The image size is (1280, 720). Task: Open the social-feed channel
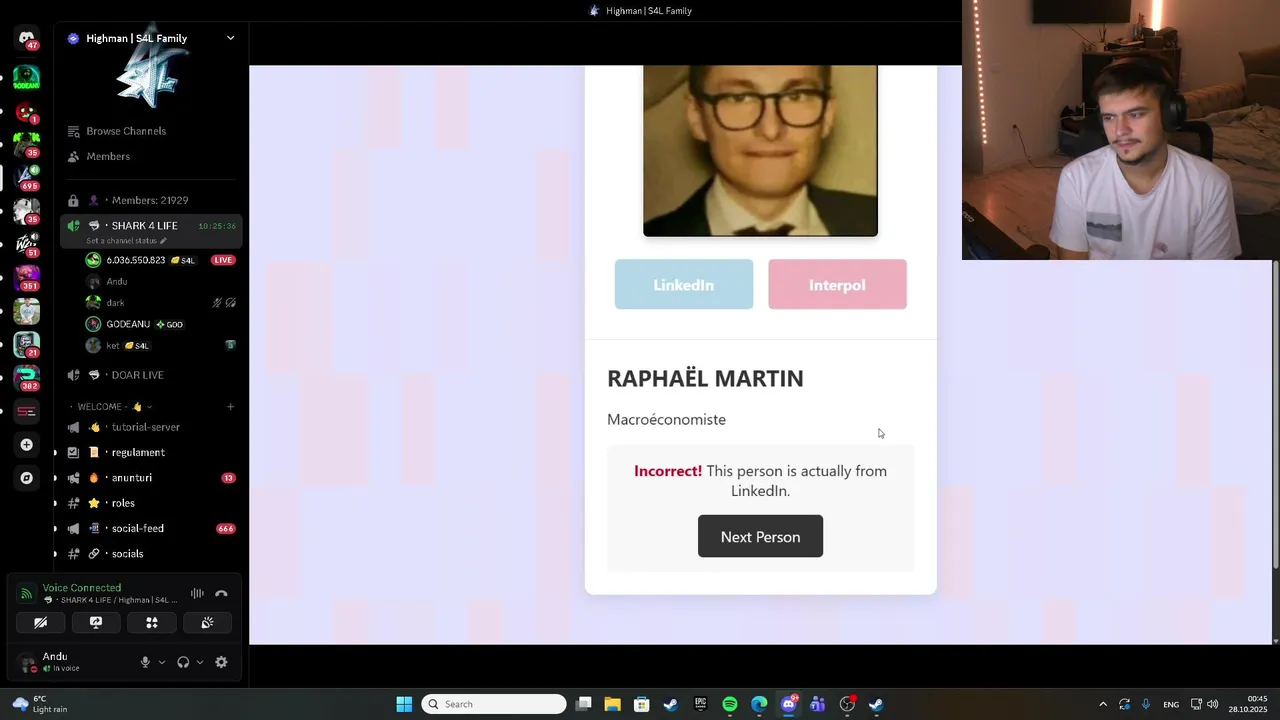tap(150, 528)
